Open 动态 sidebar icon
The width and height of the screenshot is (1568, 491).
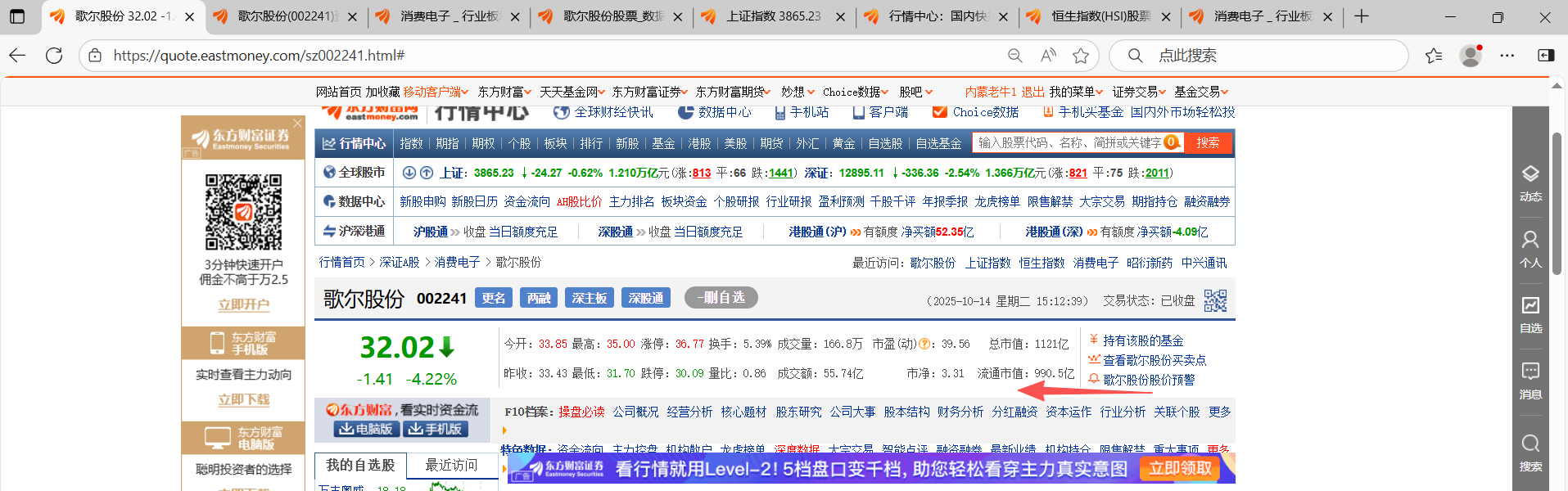tap(1530, 183)
